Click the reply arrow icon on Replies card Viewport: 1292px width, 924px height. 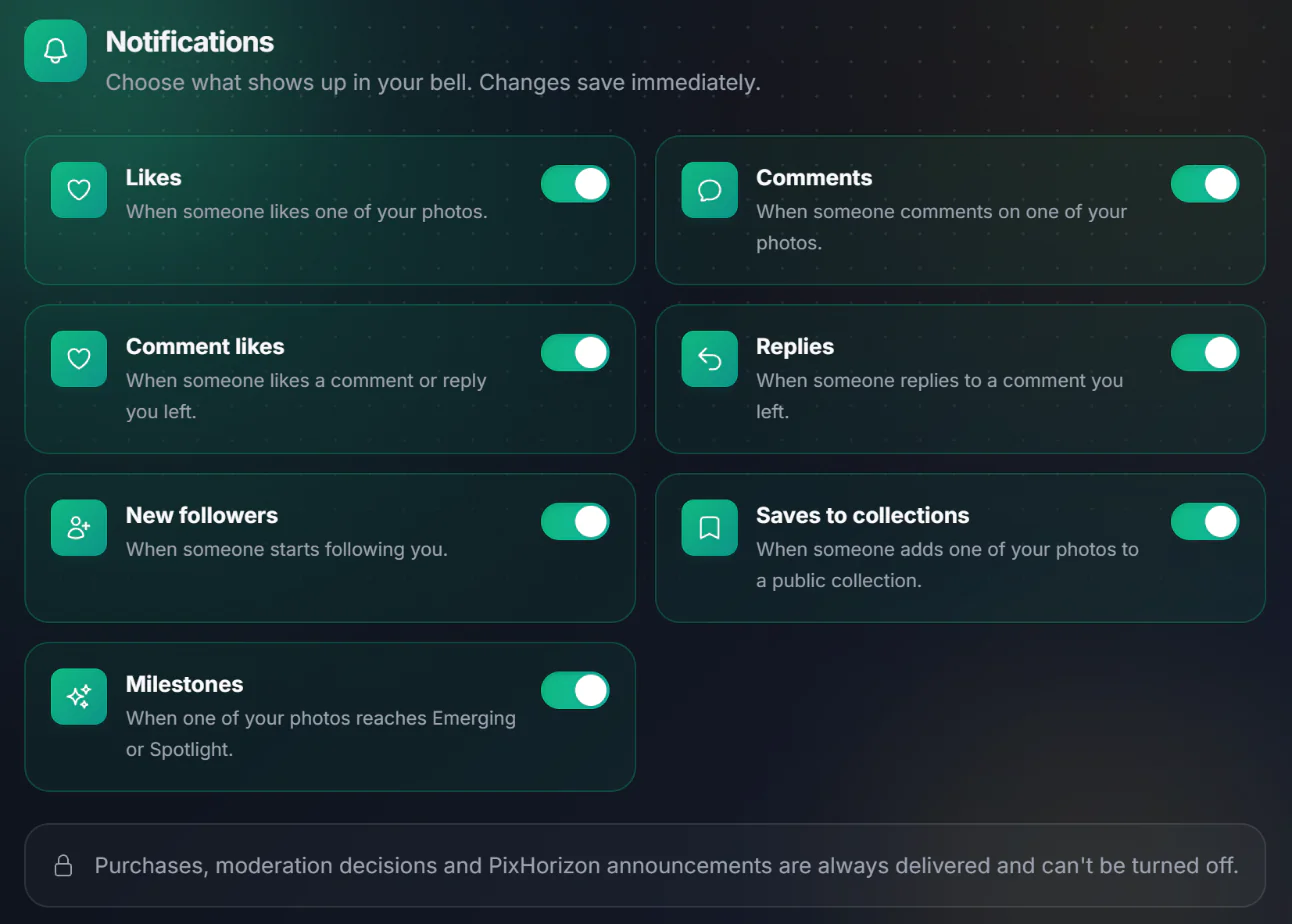(710, 359)
